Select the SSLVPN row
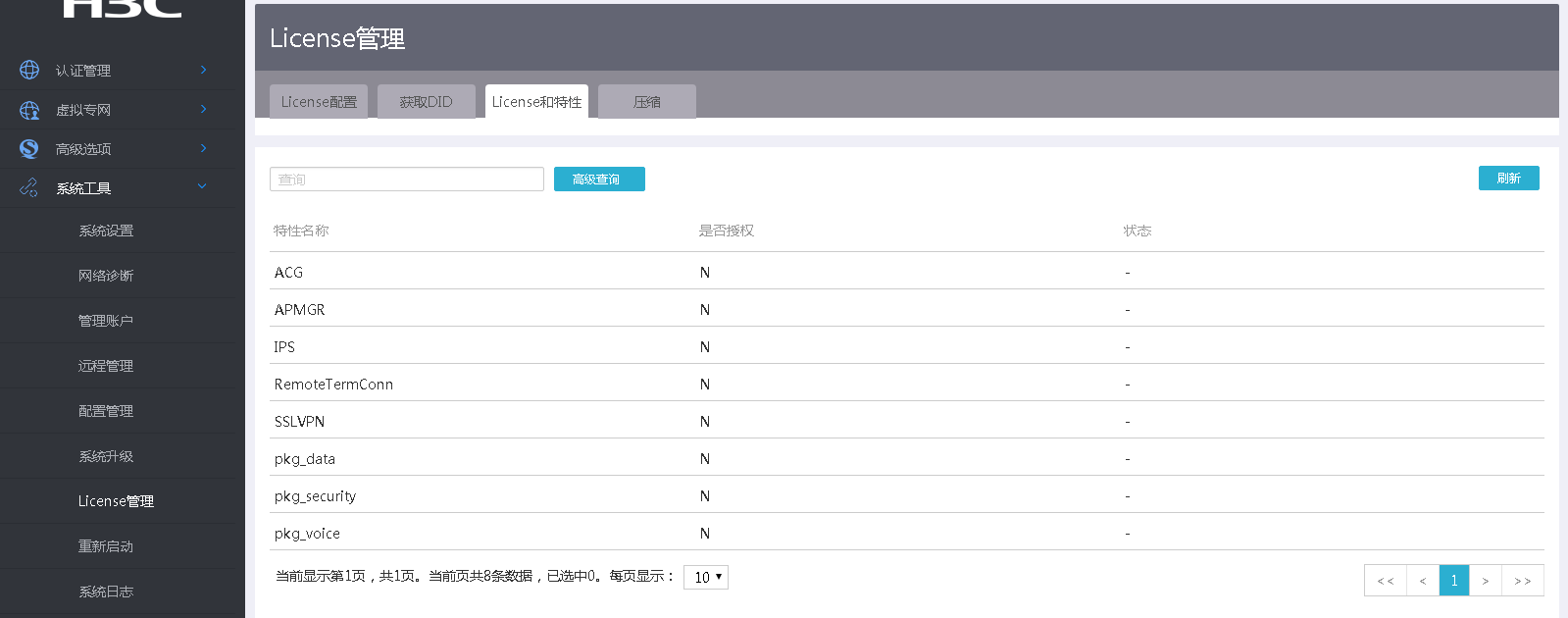The image size is (1568, 618). point(907,421)
